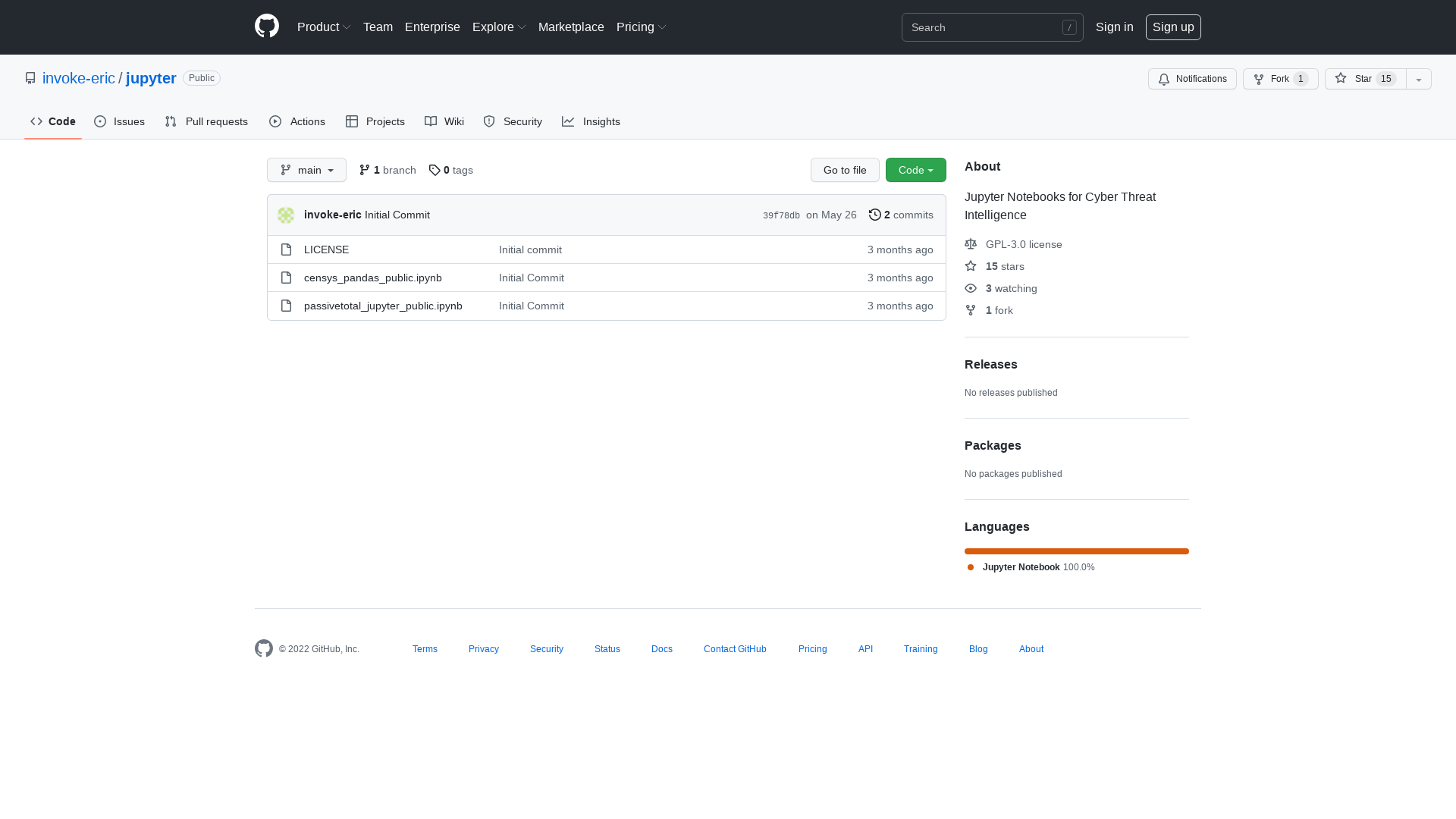Open the repository Security tab
This screenshot has height=819, width=1456.
[513, 121]
